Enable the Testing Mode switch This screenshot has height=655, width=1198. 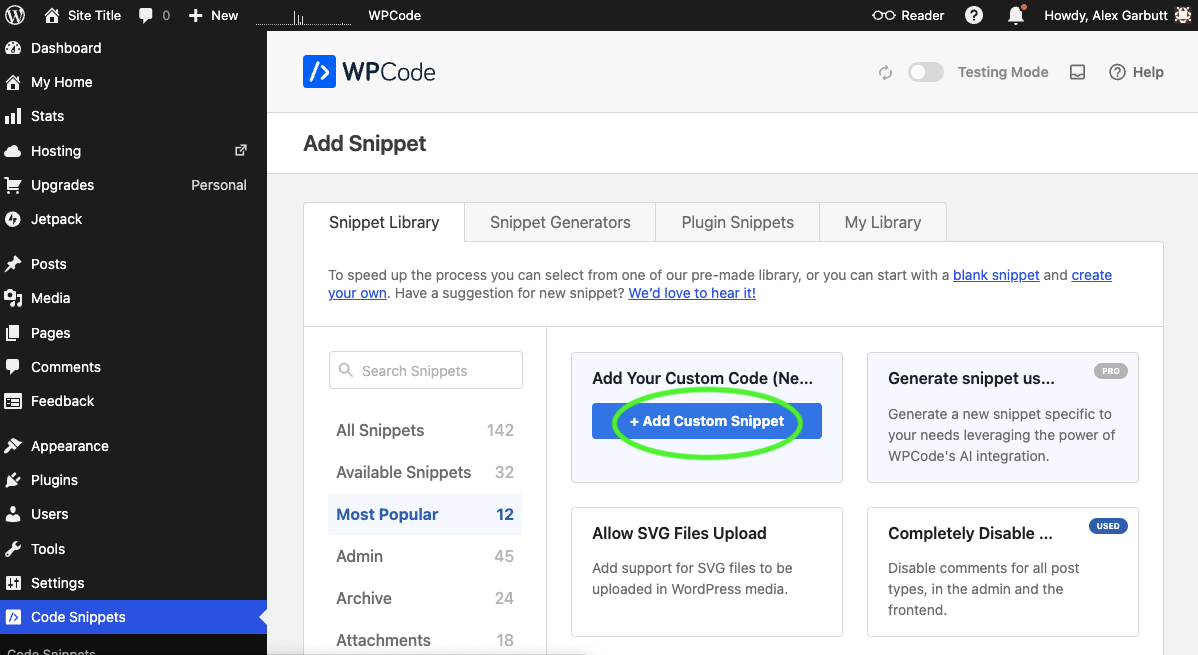pyautogui.click(x=925, y=72)
